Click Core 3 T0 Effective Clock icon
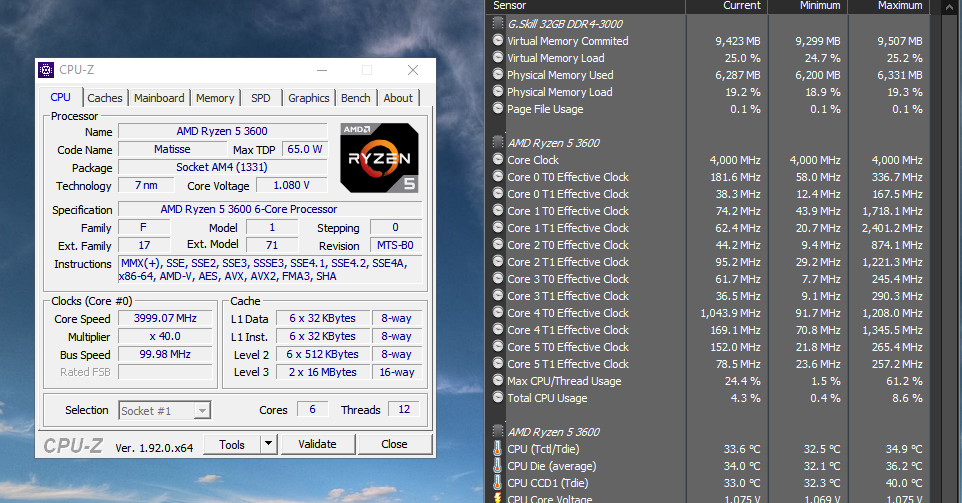This screenshot has width=962, height=503. click(498, 278)
